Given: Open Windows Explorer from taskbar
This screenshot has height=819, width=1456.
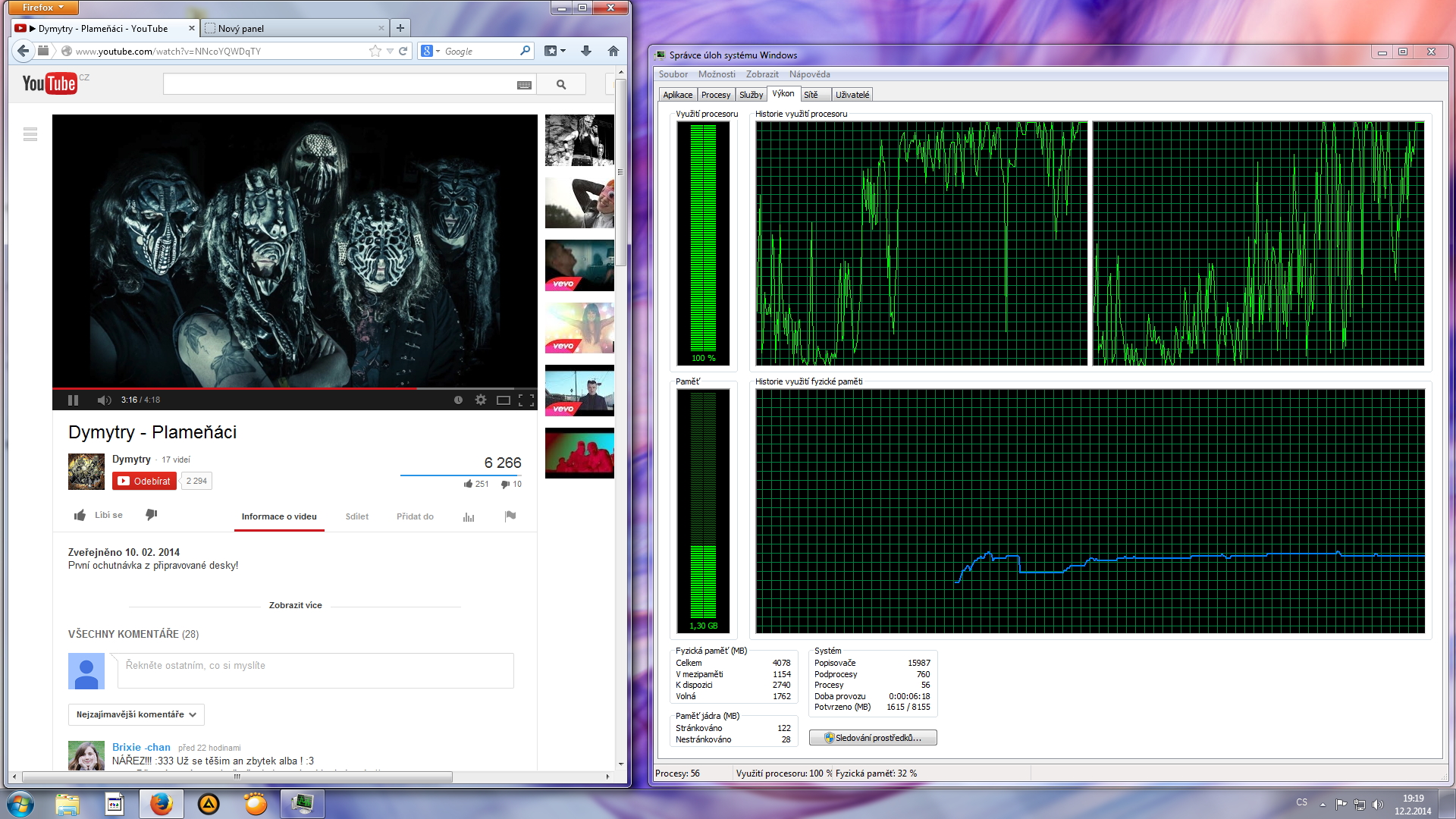Looking at the screenshot, I should [67, 804].
